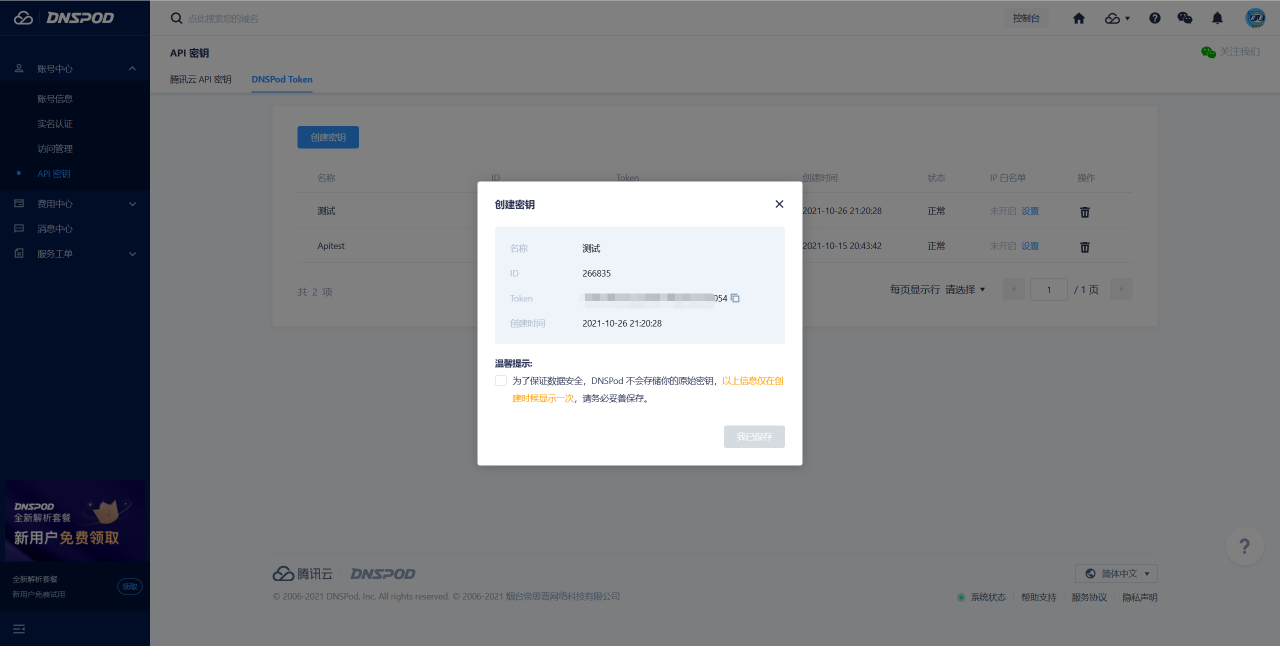The image size is (1280, 646).
Task: Open 访问管理 in sidebar
Action: (x=55, y=149)
